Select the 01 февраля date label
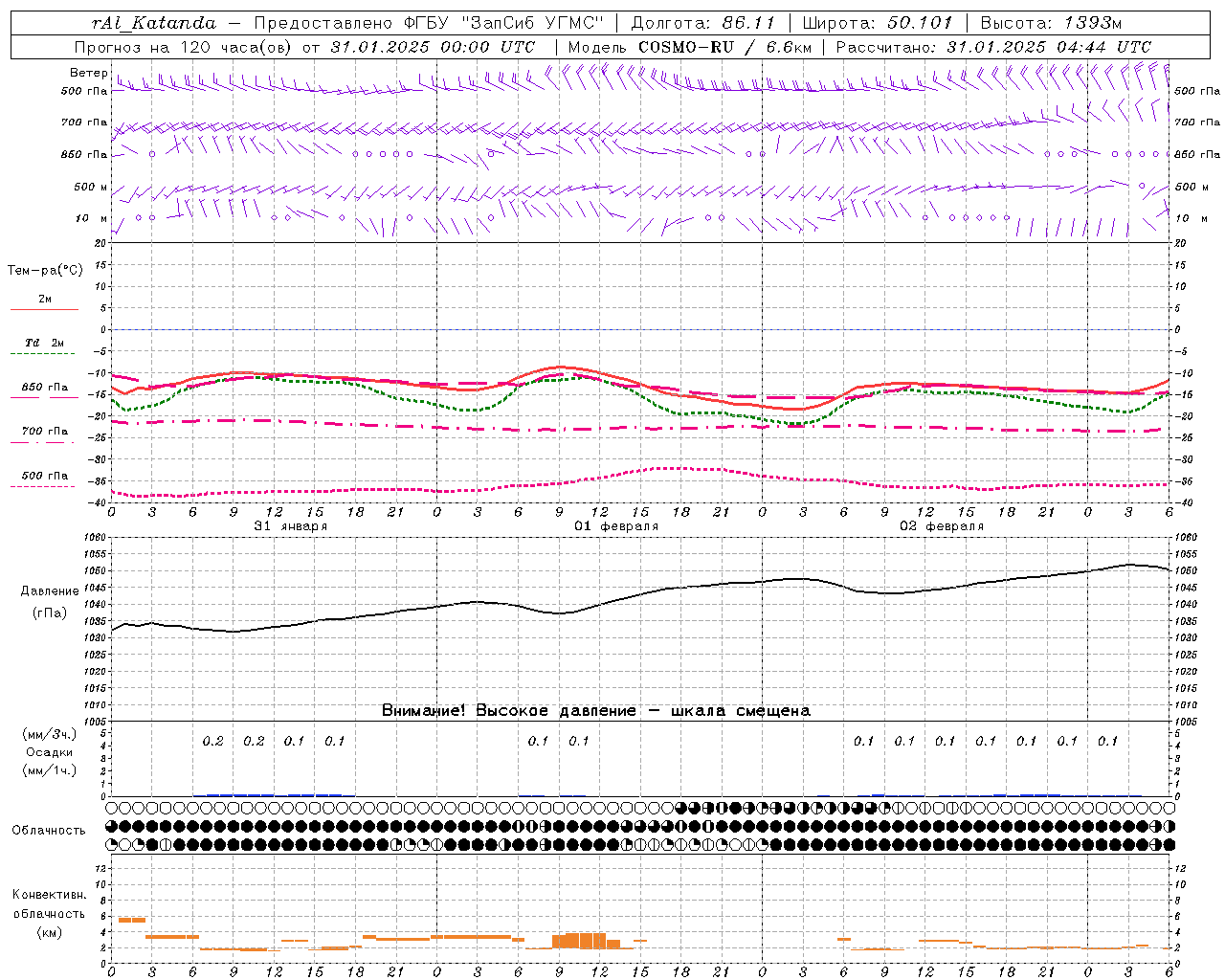The height and width of the screenshot is (980, 1225). pos(616,526)
